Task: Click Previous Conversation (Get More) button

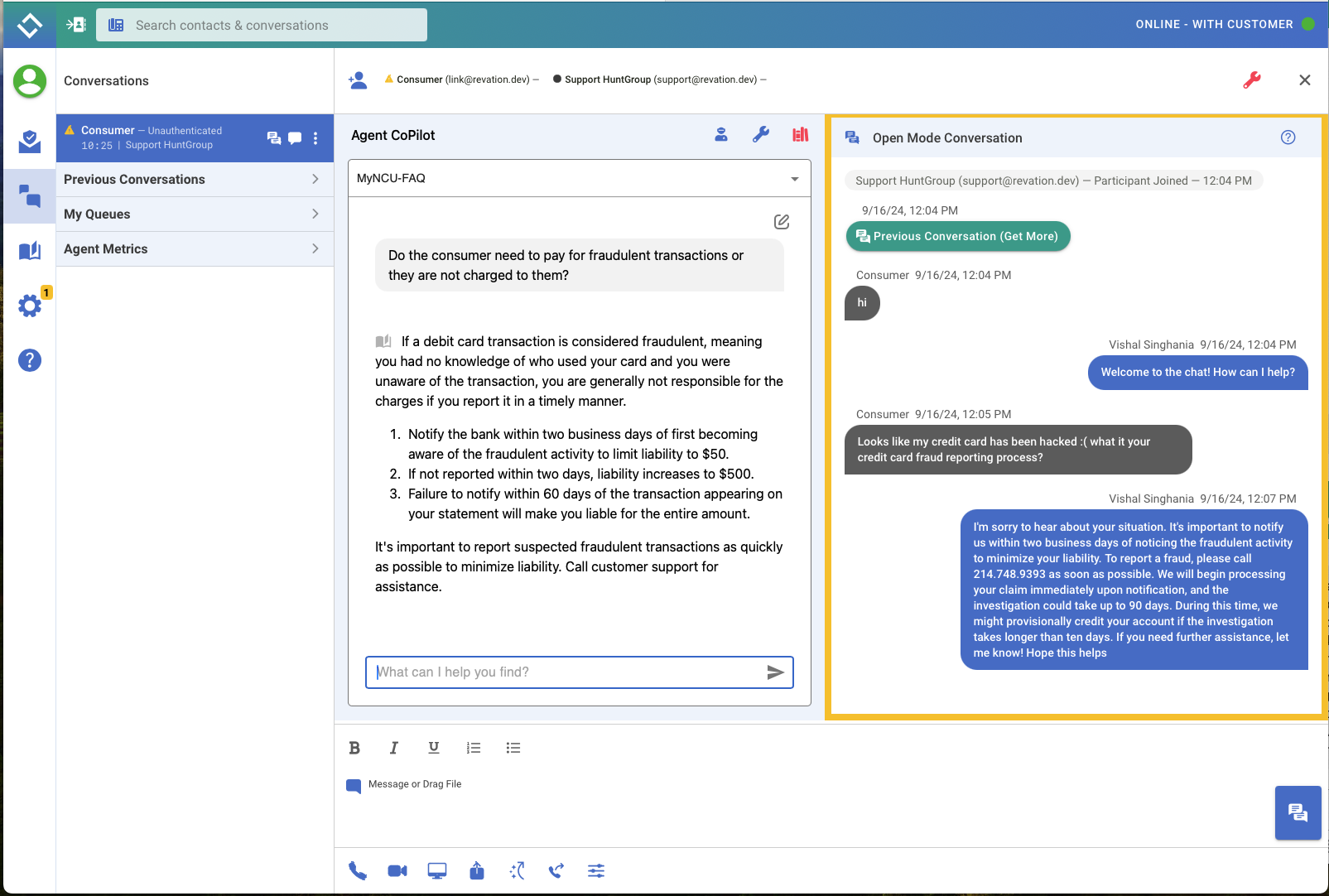Action: coord(958,236)
